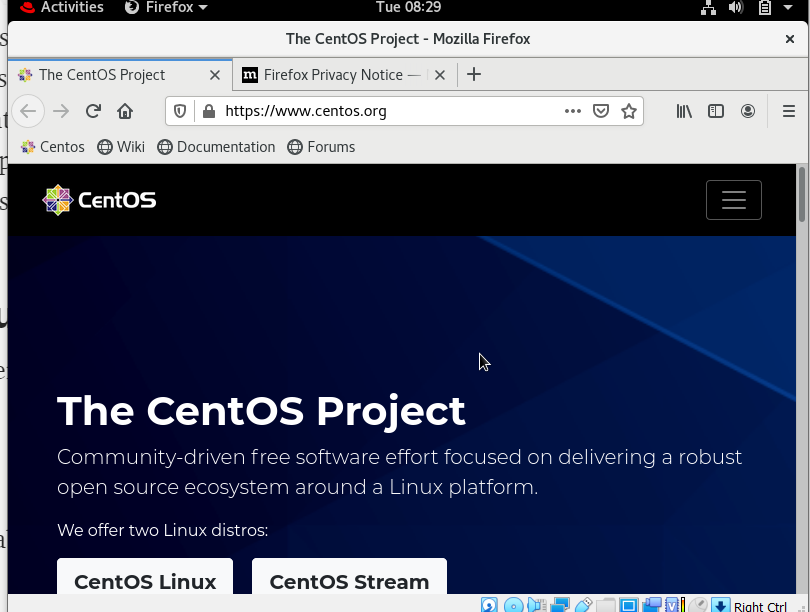This screenshot has height=612, width=810.
Task: Click the network status icon in top bar
Action: [x=708, y=8]
